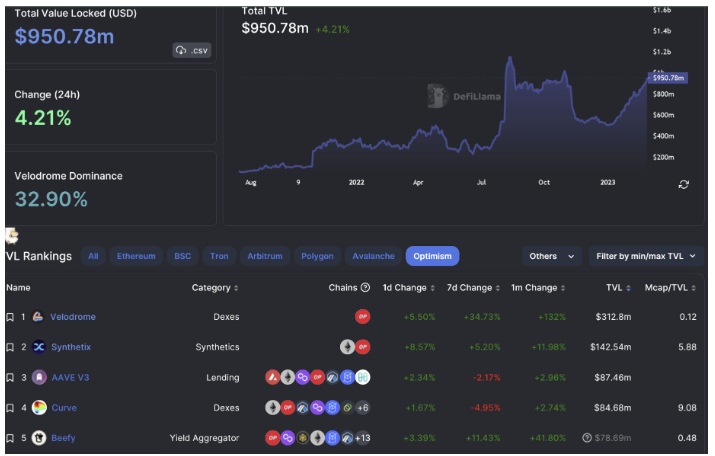715x456 pixels.
Task: Click the Curve rainbow logo
Action: (x=39, y=407)
